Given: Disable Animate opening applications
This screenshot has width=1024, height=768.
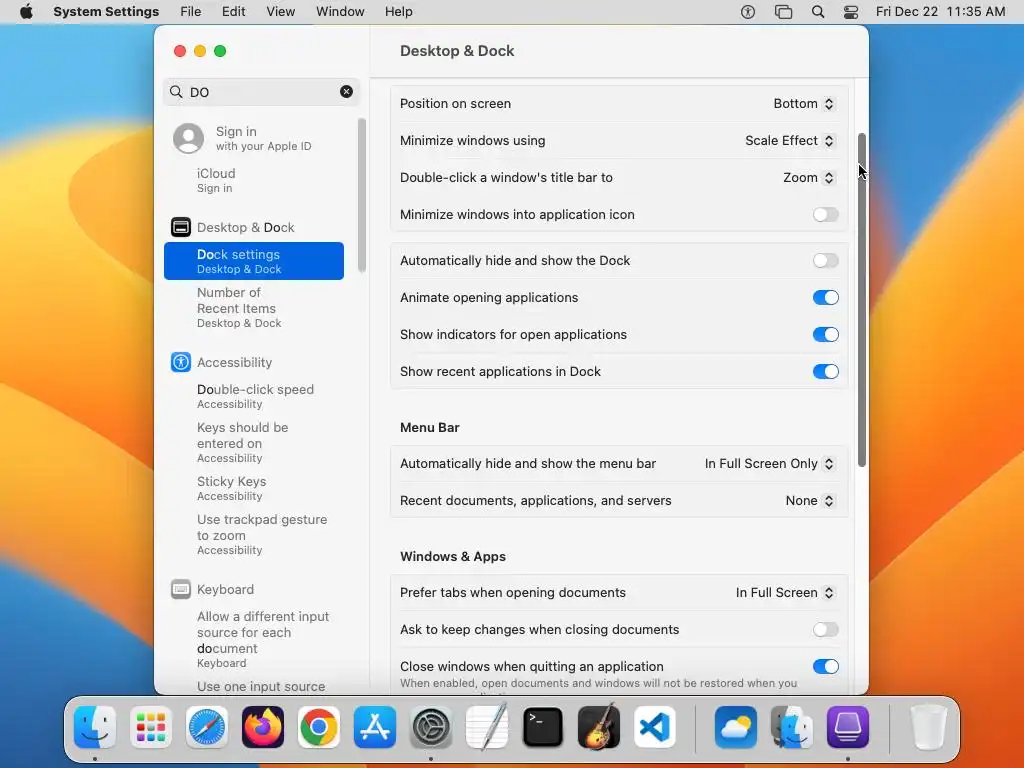Looking at the screenshot, I should coord(825,297).
